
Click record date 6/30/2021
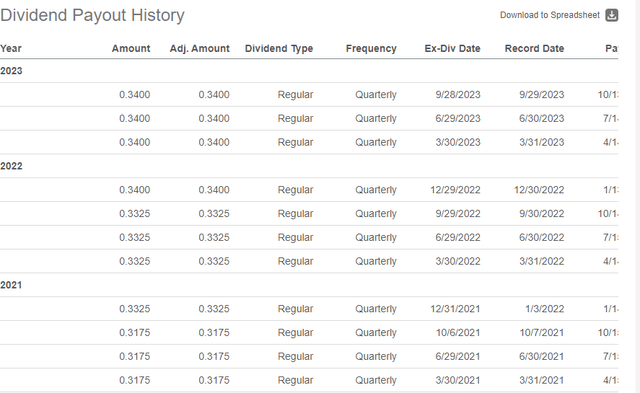(x=542, y=357)
